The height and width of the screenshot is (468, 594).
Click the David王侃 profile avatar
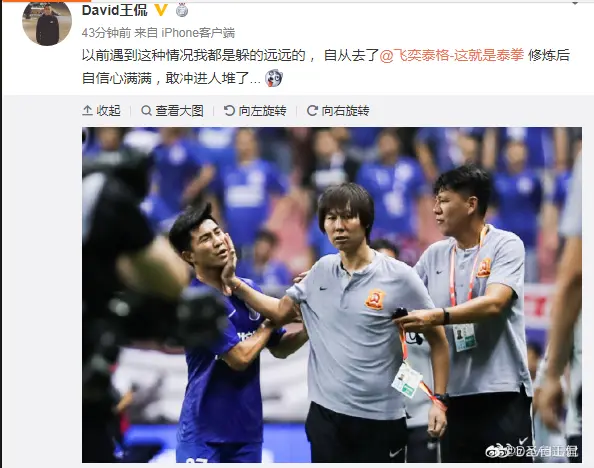pyautogui.click(x=47, y=22)
